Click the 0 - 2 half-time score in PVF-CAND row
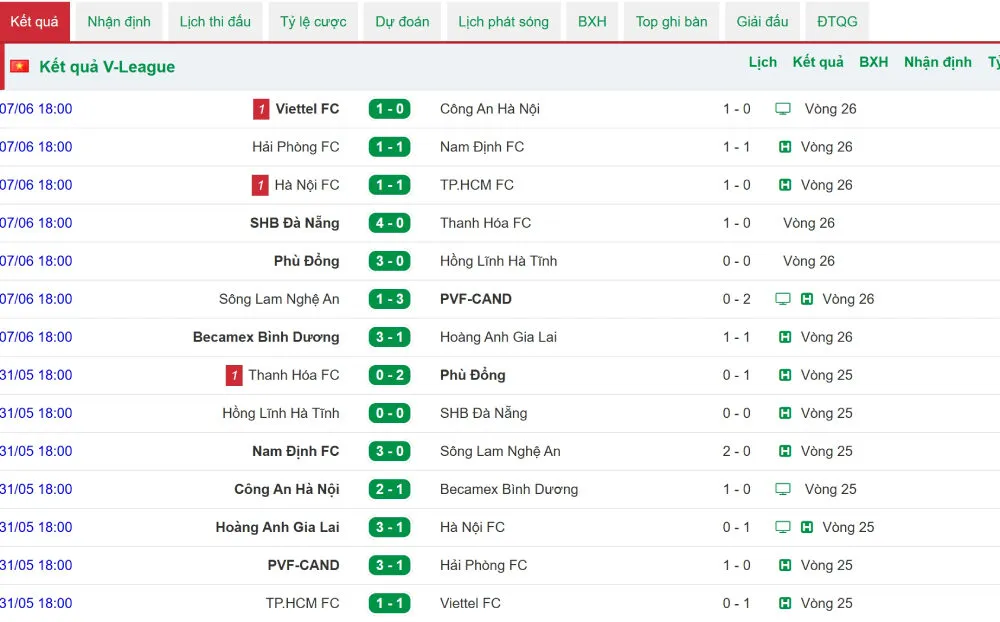This screenshot has width=1000, height=622. point(737,299)
